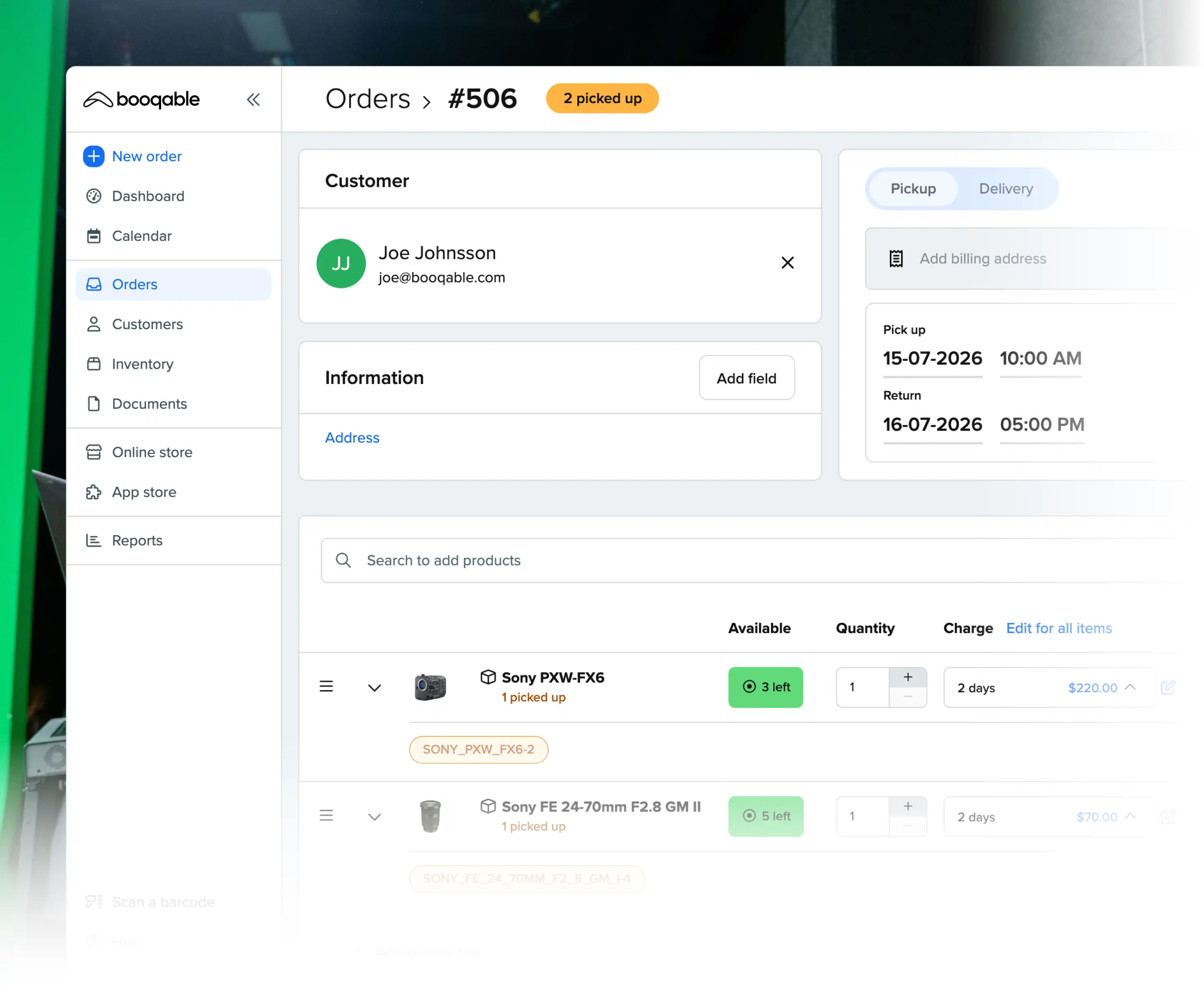Viewport: 1204px width, 990px height.
Task: Collapse the sidebar with the double-chevron icon
Action: (x=254, y=99)
